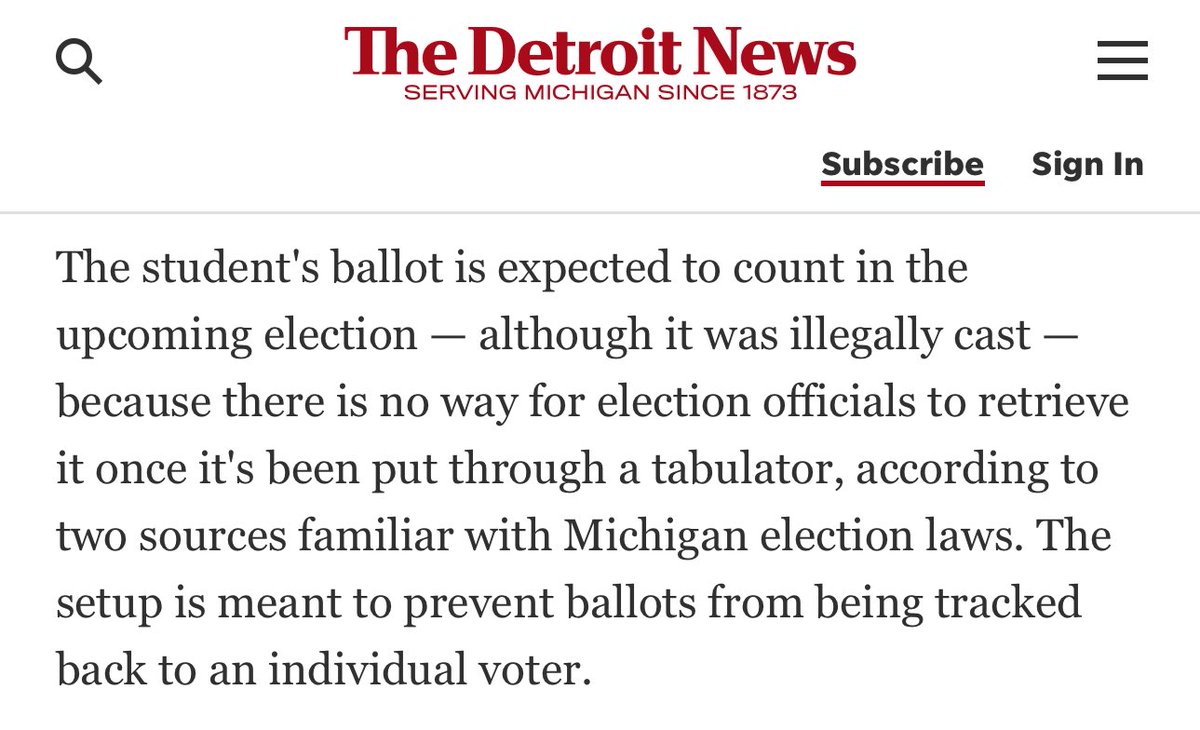This screenshot has height=730, width=1200.
Task: Open the hamburger menu icon
Action: 1122,62
